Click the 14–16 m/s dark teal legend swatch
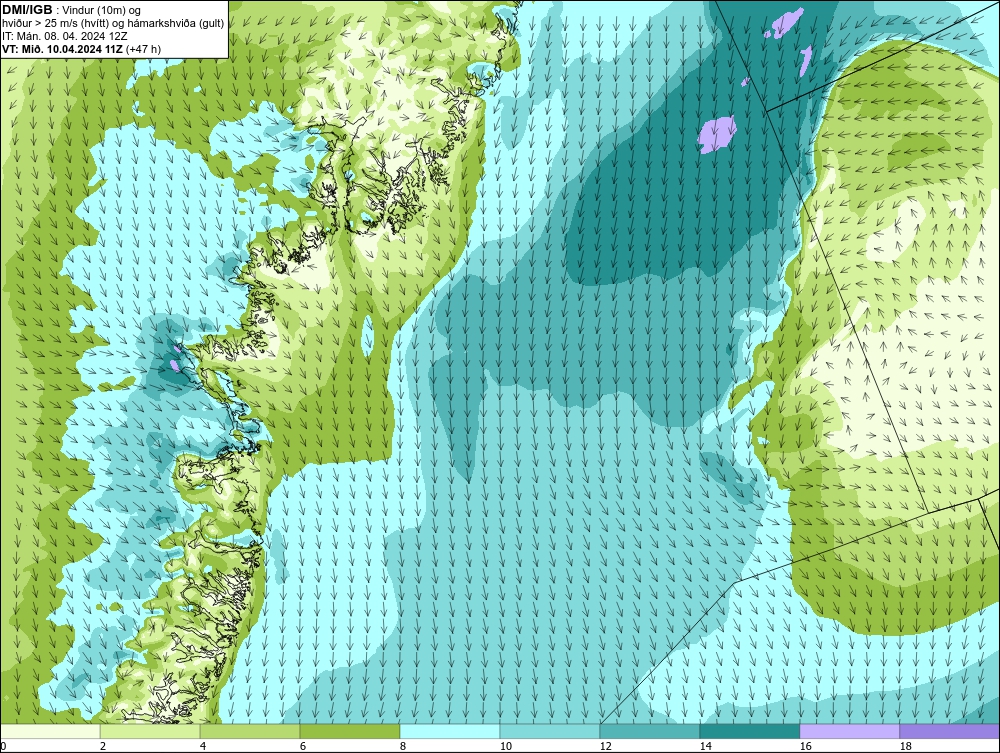1000x753 pixels. click(x=750, y=731)
